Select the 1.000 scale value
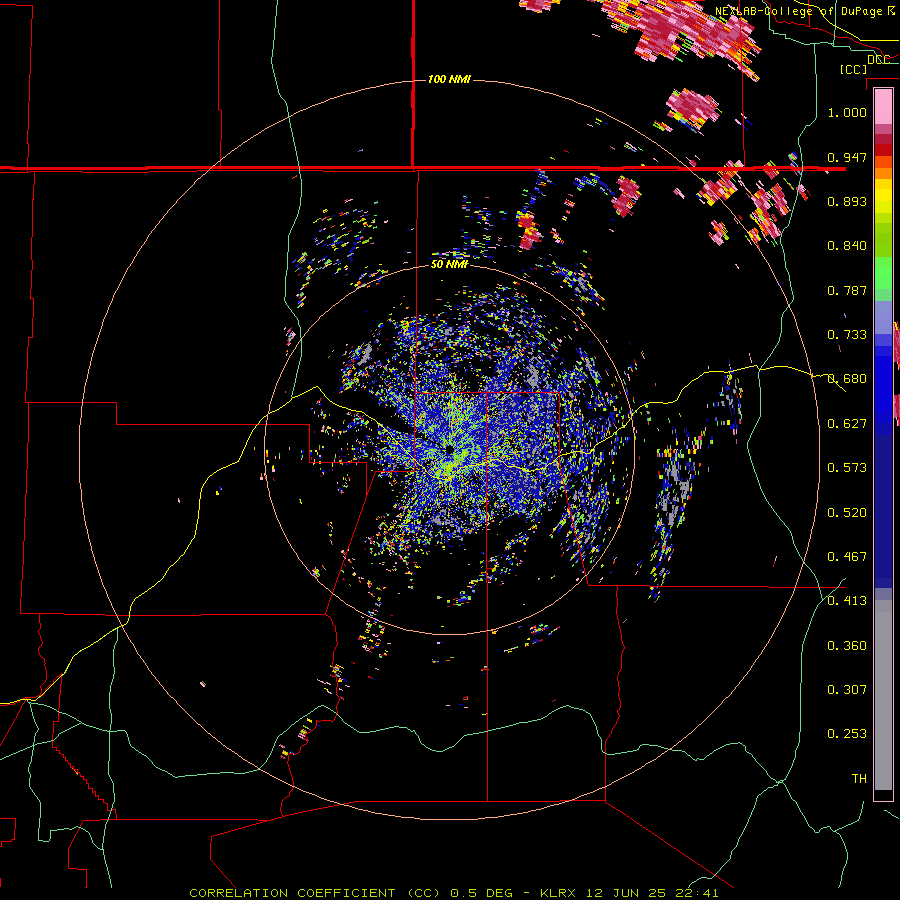Viewport: 900px width, 900px height. (847, 112)
